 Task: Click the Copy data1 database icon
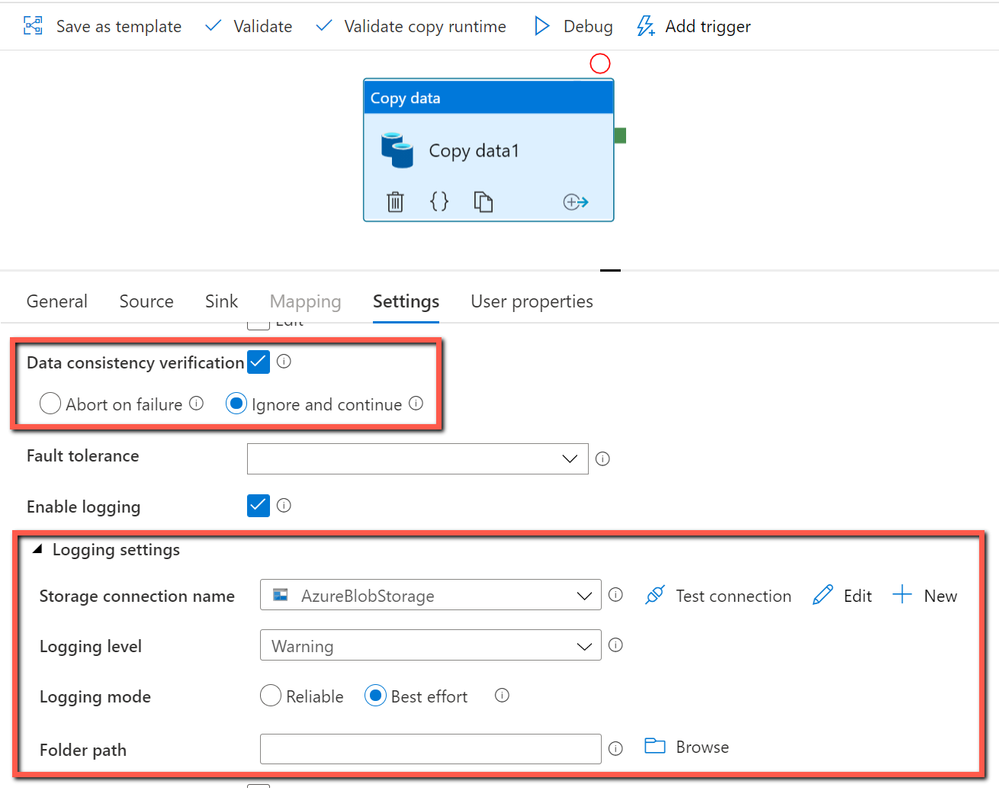coord(397,150)
